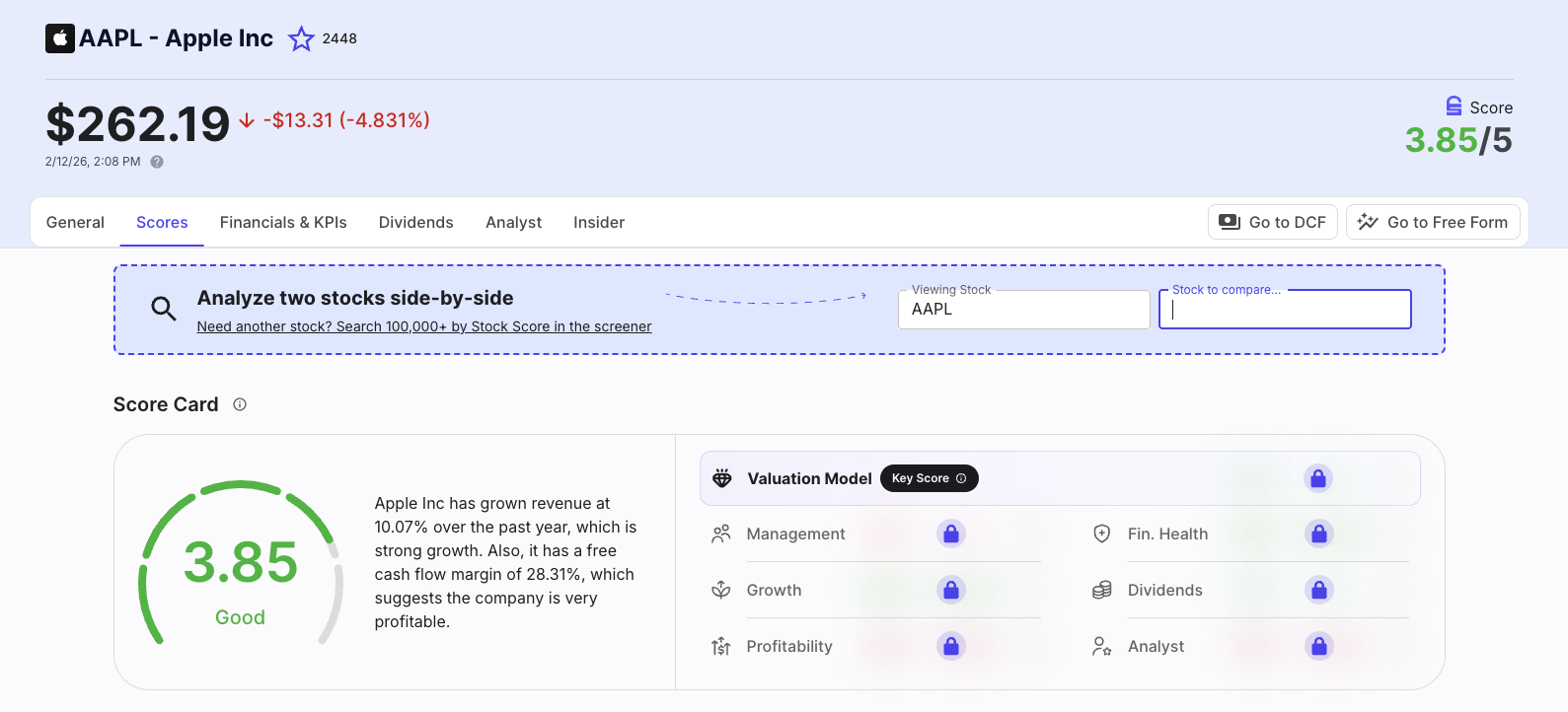Click the Fin. Health shield icon
Viewport: 1568px width, 712px height.
point(1102,534)
